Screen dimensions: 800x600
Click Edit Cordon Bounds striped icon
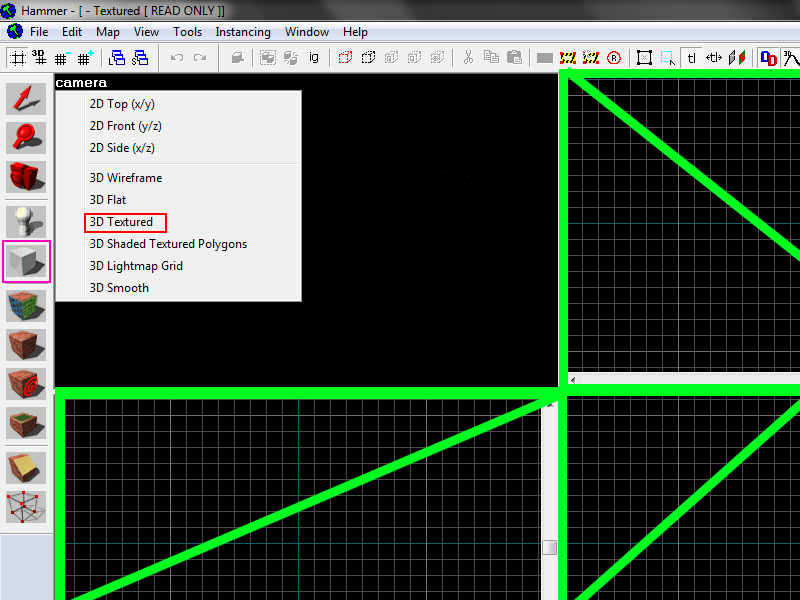591,58
